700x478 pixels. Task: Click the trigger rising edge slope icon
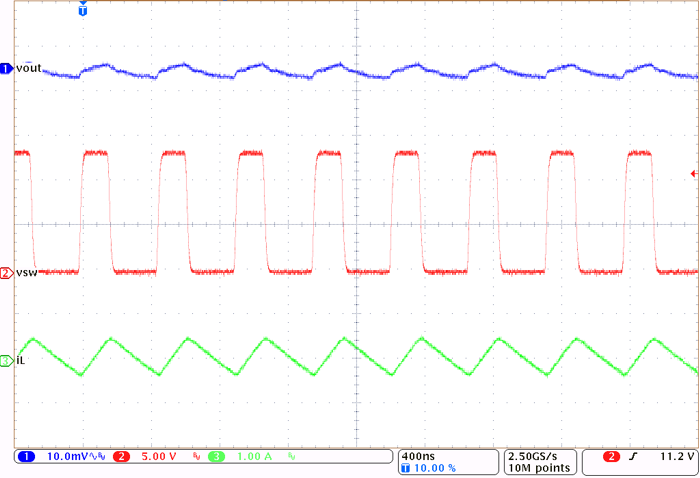[637, 456]
